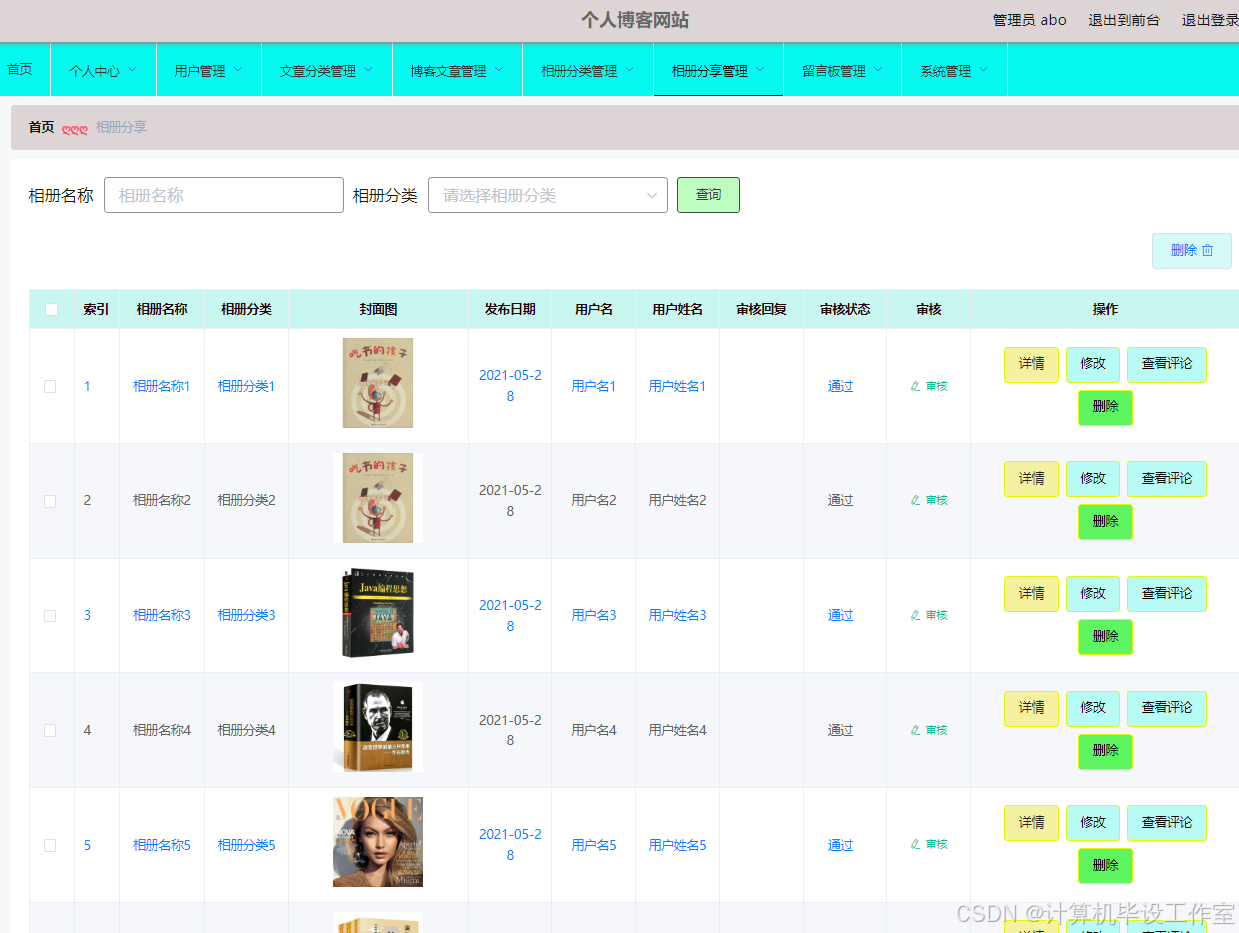This screenshot has height=933, width=1239.
Task: Click cover thumbnail of 相册名称2
Action: (x=378, y=498)
